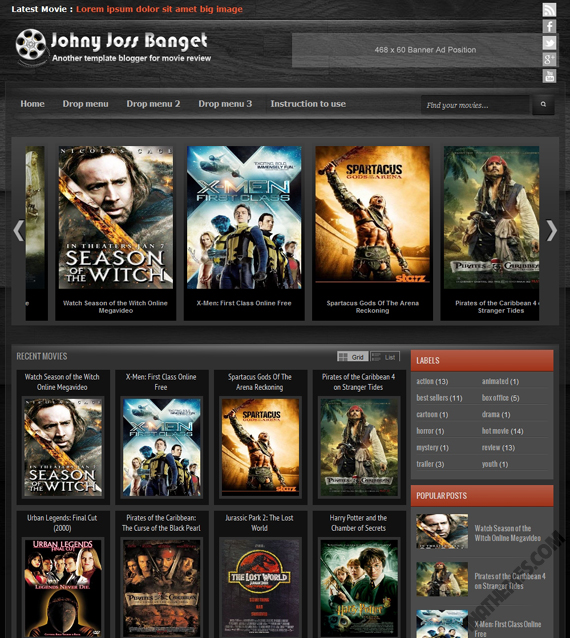Screen dimensions: 570x638
Task: Open Drop menu 2
Action: point(153,104)
